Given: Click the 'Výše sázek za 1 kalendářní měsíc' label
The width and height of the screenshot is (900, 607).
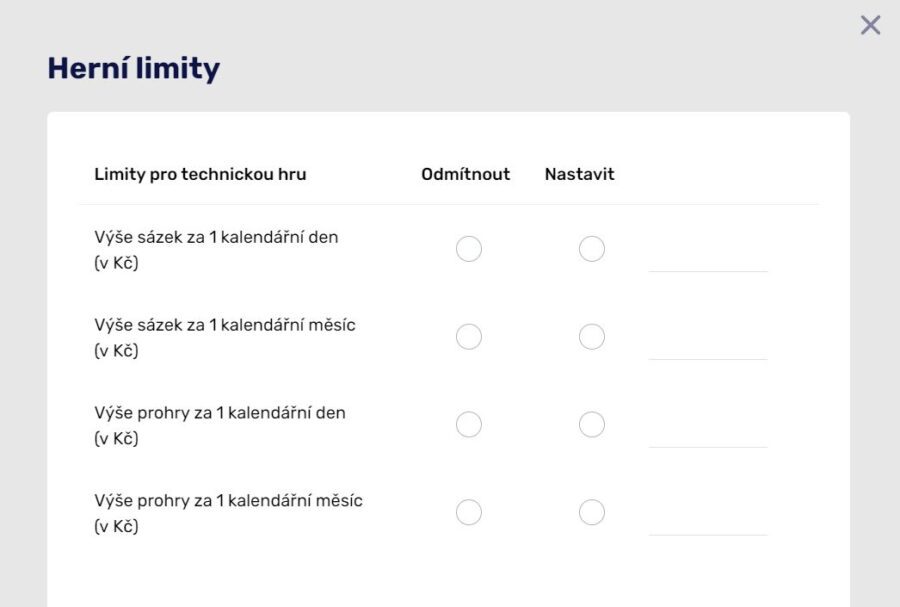Looking at the screenshot, I should click(x=225, y=325).
